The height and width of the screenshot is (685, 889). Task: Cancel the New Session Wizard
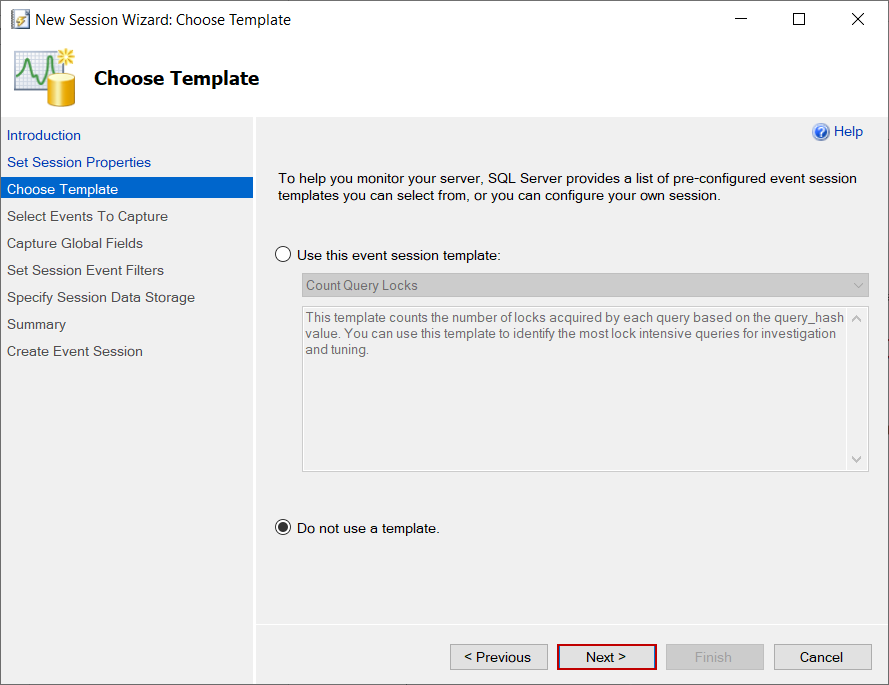coord(821,657)
